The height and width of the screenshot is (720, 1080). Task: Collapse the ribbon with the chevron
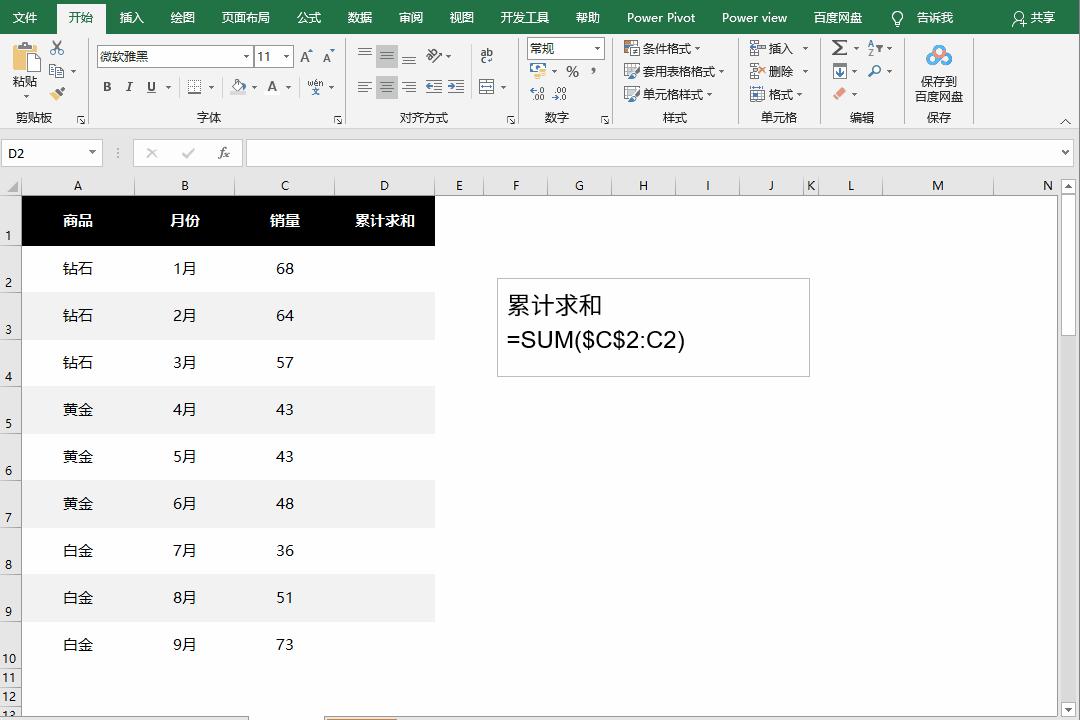click(1066, 121)
